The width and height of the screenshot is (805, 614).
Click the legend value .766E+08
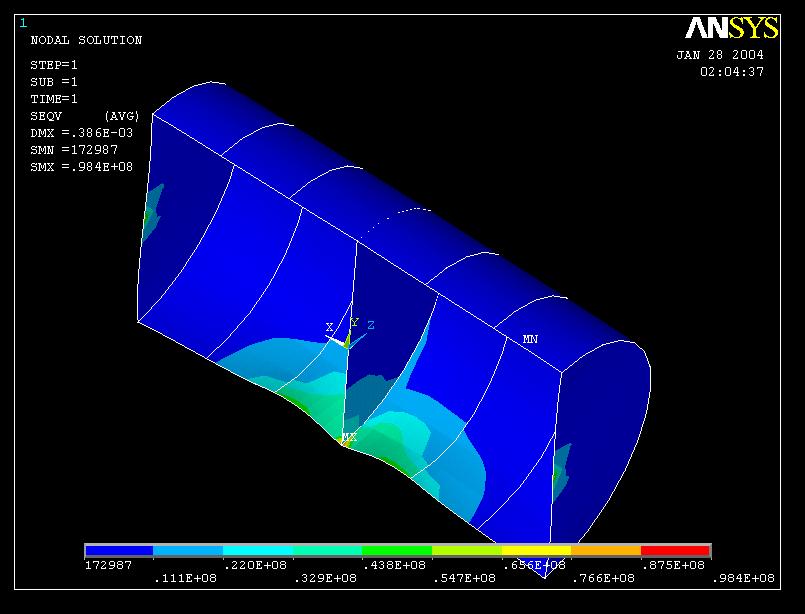(603, 578)
